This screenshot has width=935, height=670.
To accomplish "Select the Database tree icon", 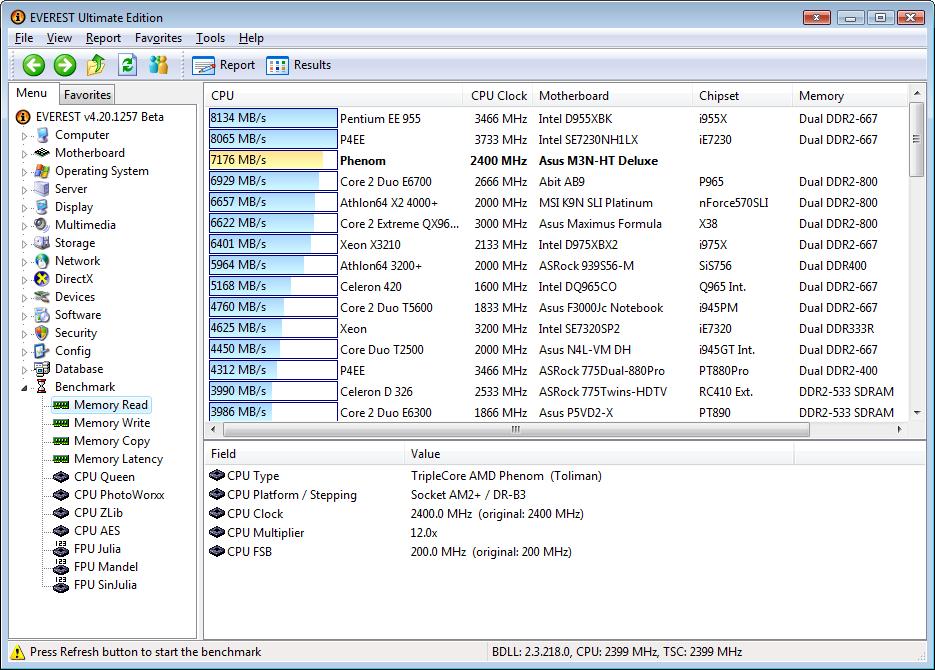I will coord(42,369).
